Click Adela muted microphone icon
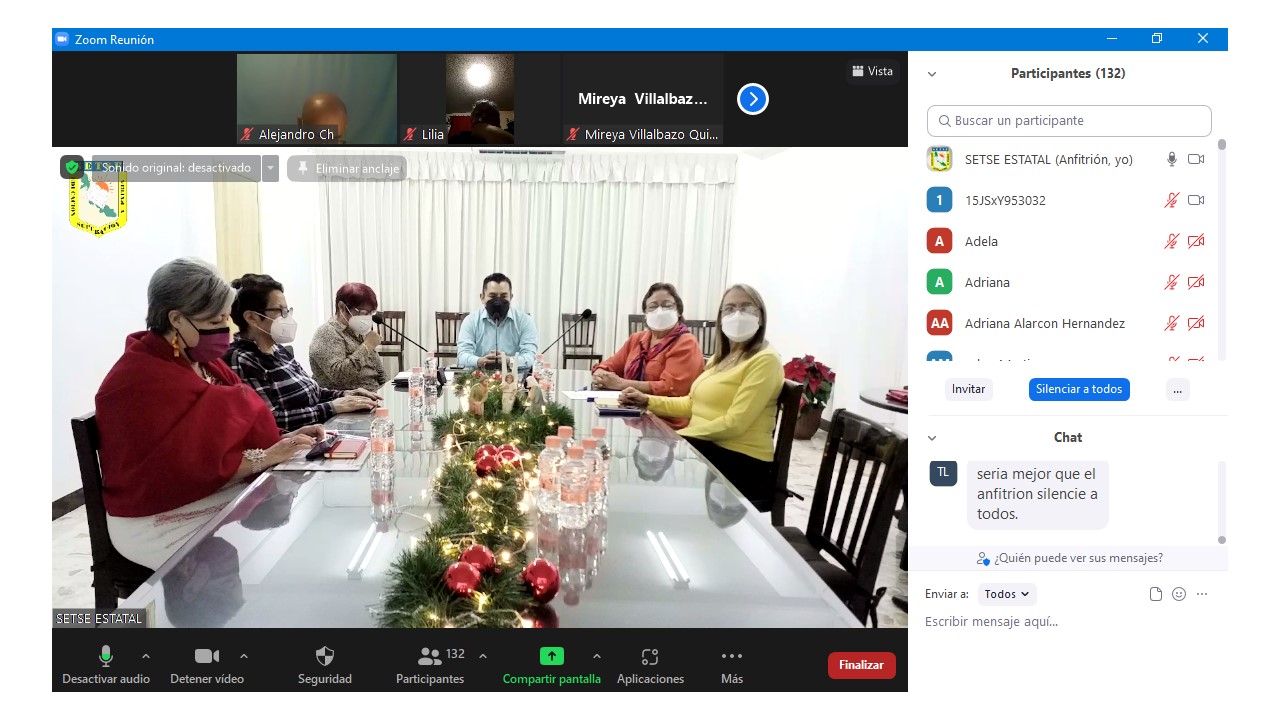 1172,241
